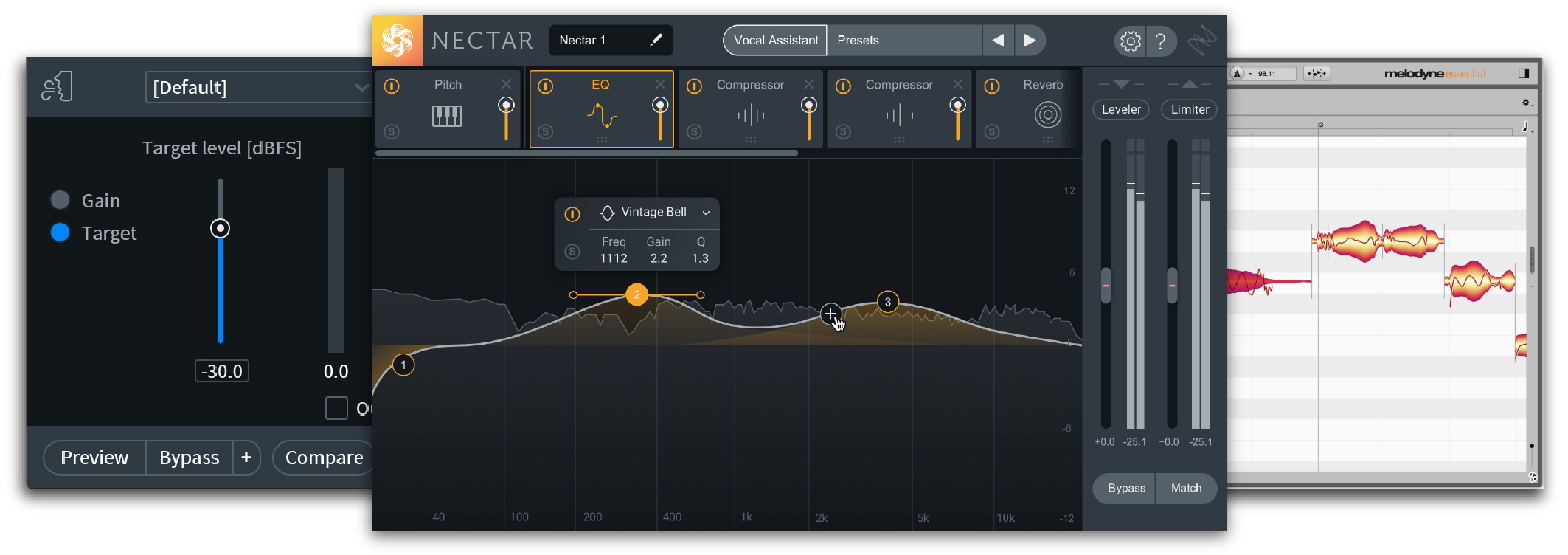Image resolution: width=1568 pixels, height=555 pixels.
Task: Click the Nectar output gain slider handle
Action: coord(1172,285)
